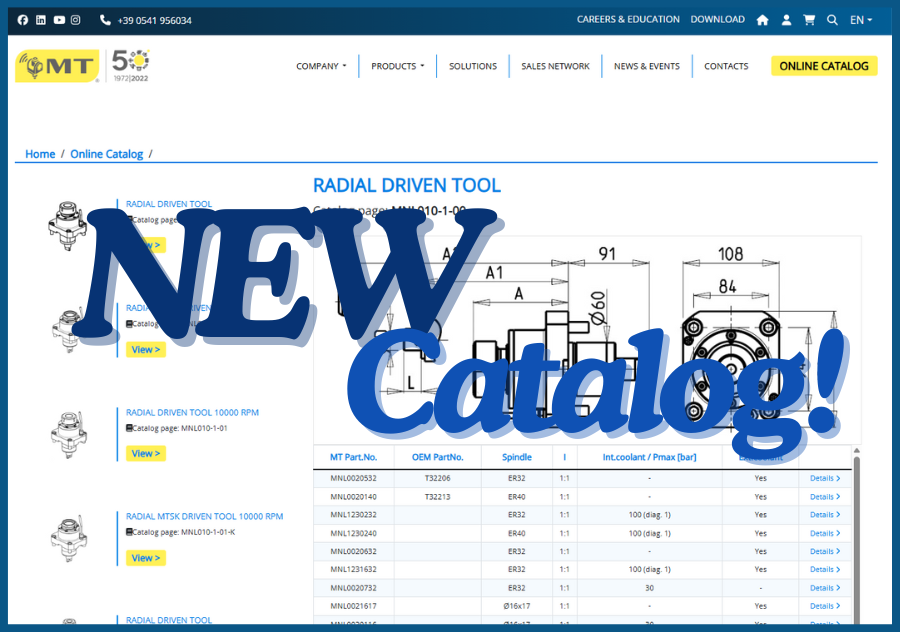Open the SALES NETWORK menu item

coord(555,66)
